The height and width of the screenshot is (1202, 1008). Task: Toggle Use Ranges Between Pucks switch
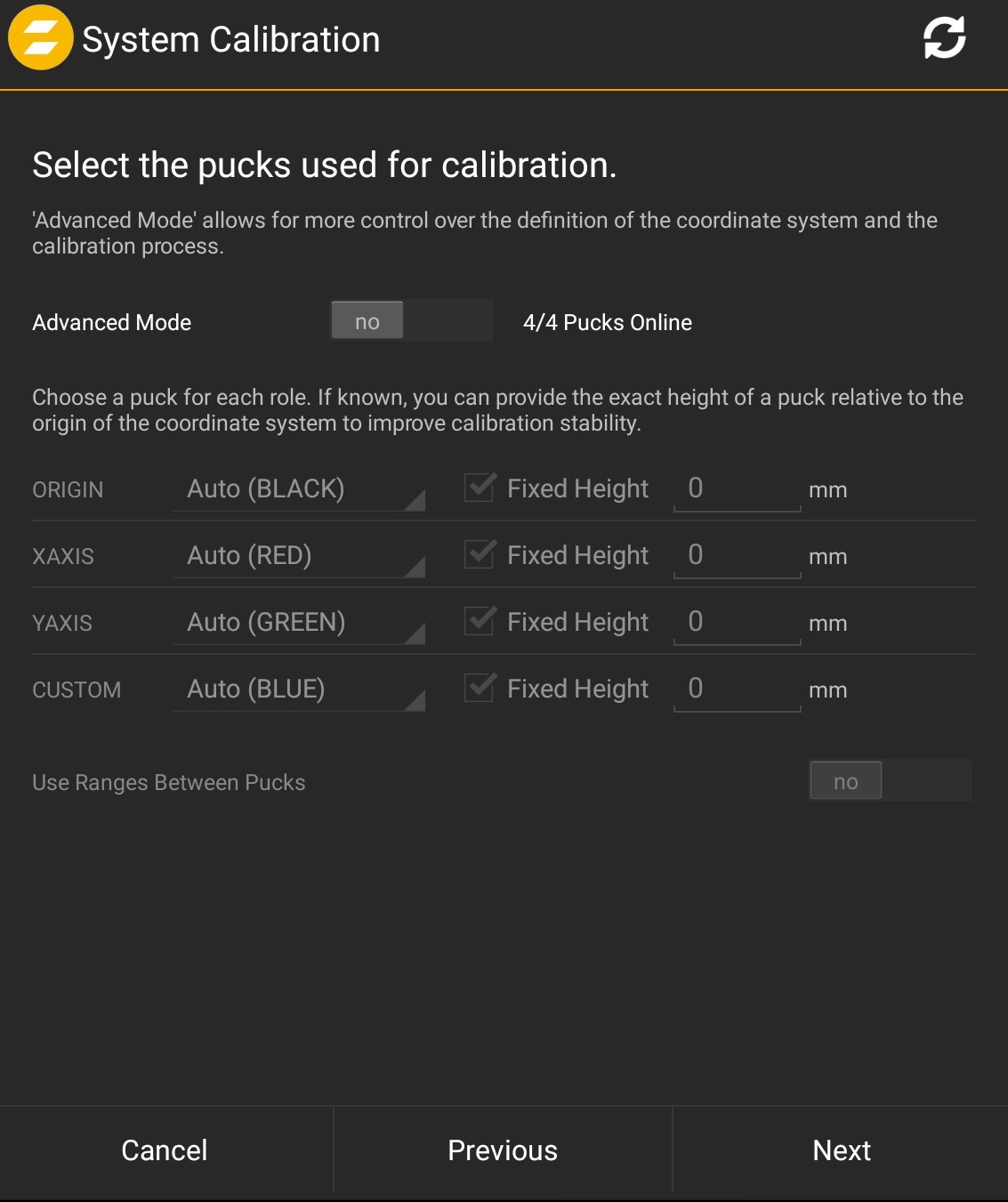[x=889, y=781]
